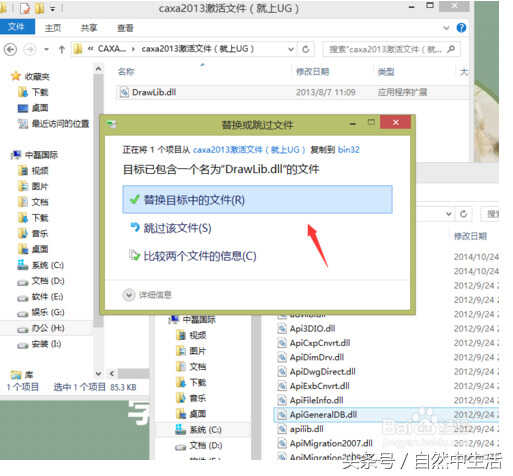Refresh the caxa2013 folder address bar
This screenshot has height=476, width=513.
point(306,49)
